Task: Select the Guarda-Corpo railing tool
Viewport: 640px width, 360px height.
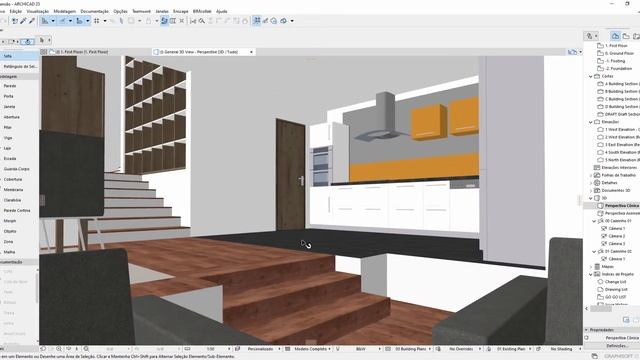Action: click(19, 169)
